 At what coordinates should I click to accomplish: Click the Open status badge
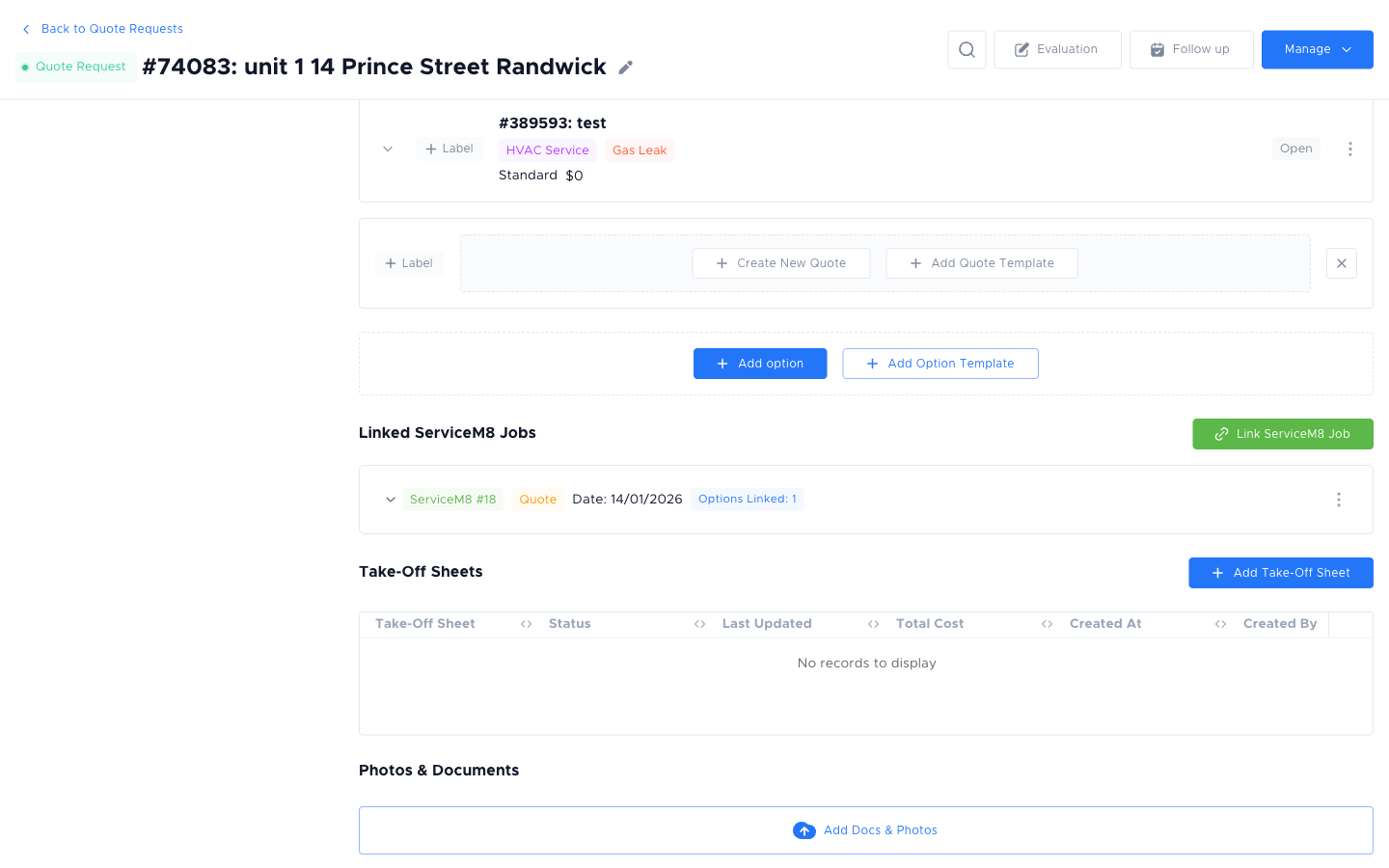[1296, 149]
